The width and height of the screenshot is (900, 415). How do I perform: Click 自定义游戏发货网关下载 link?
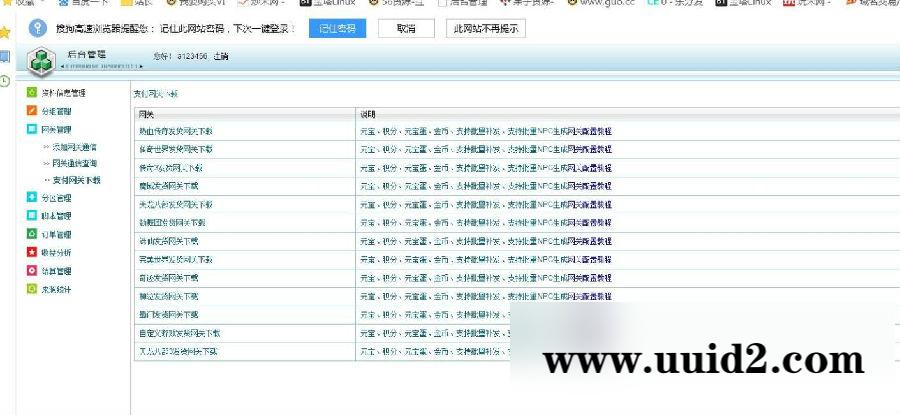pos(180,333)
